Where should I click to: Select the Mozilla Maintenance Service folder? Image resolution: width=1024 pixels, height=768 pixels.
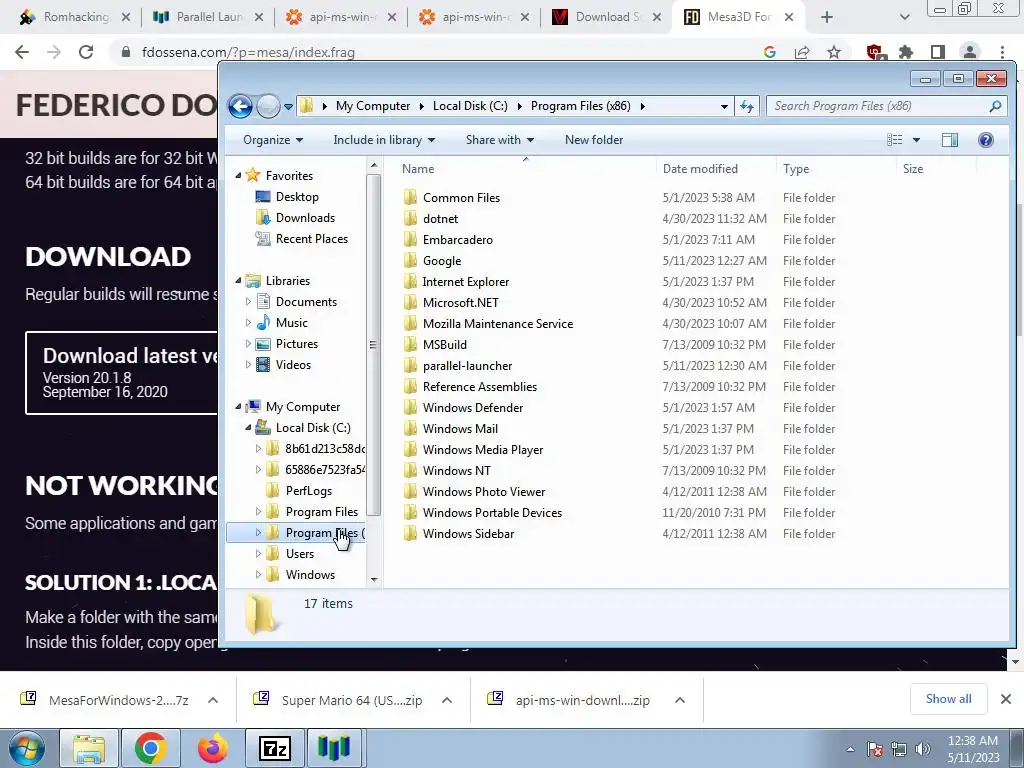pos(498,324)
